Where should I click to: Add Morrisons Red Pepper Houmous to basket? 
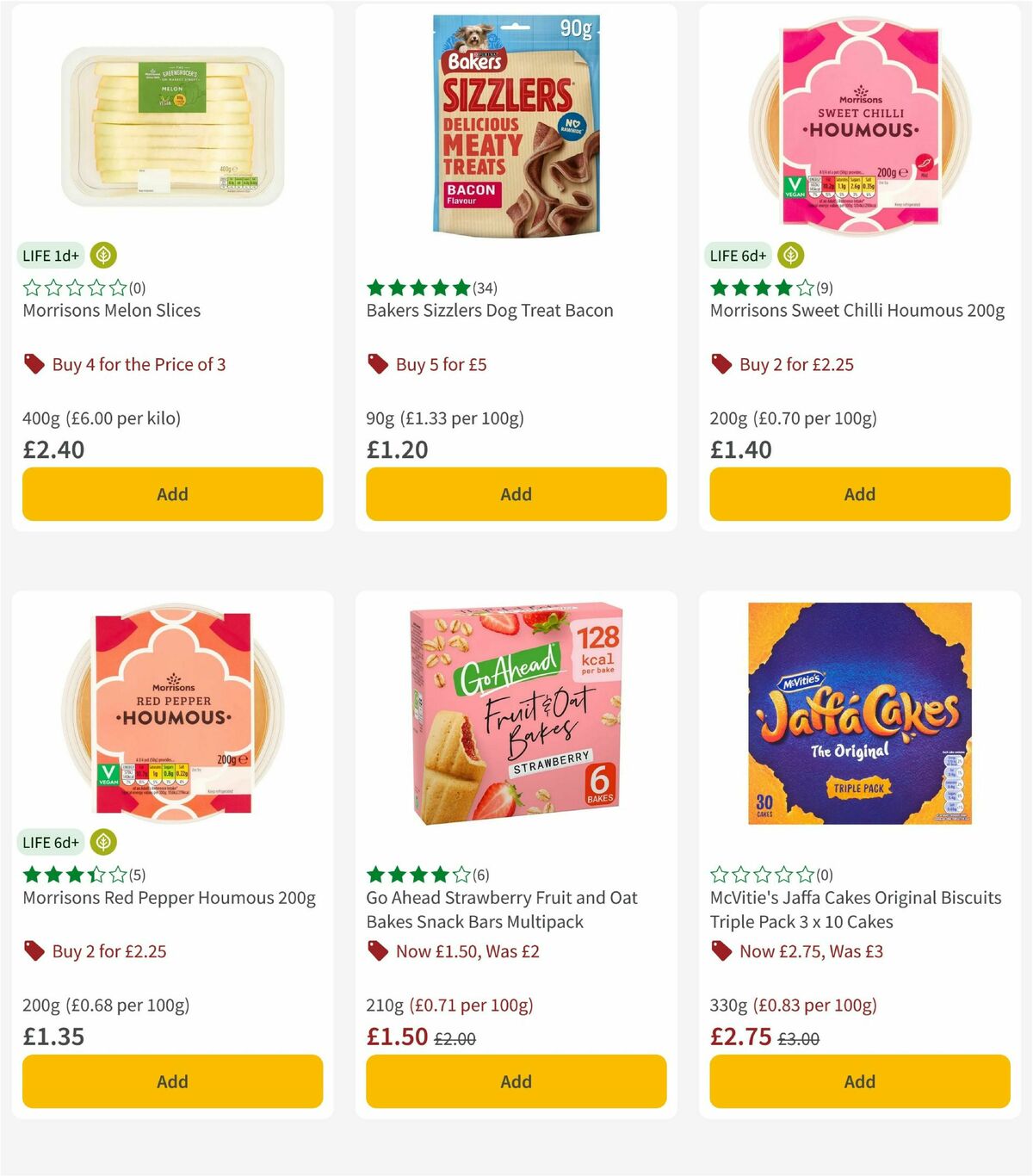coord(172,1081)
